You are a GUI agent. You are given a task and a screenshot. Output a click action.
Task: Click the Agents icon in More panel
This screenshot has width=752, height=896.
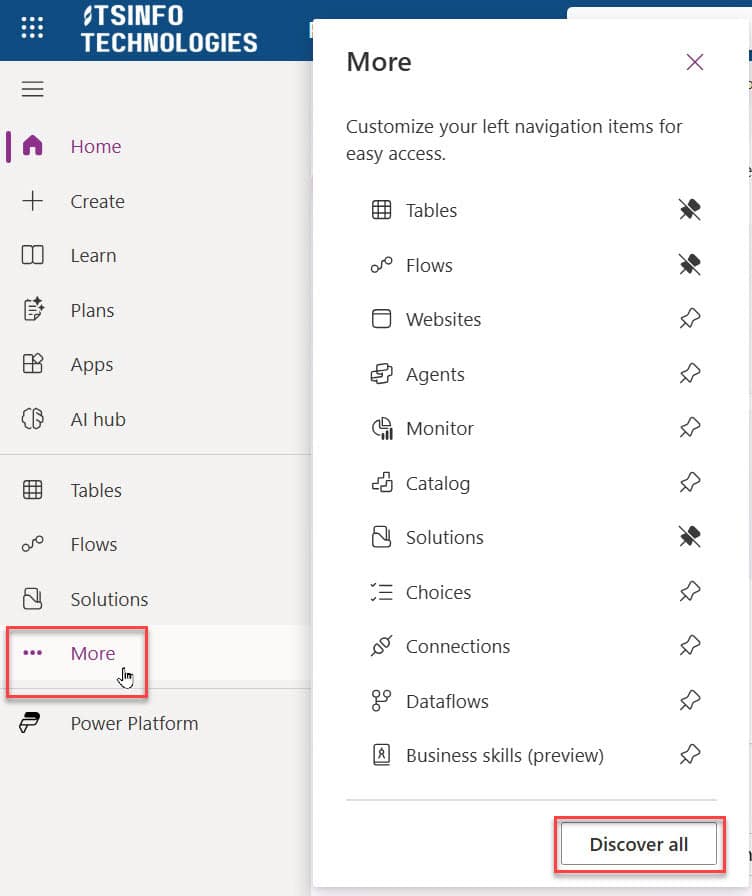point(381,374)
